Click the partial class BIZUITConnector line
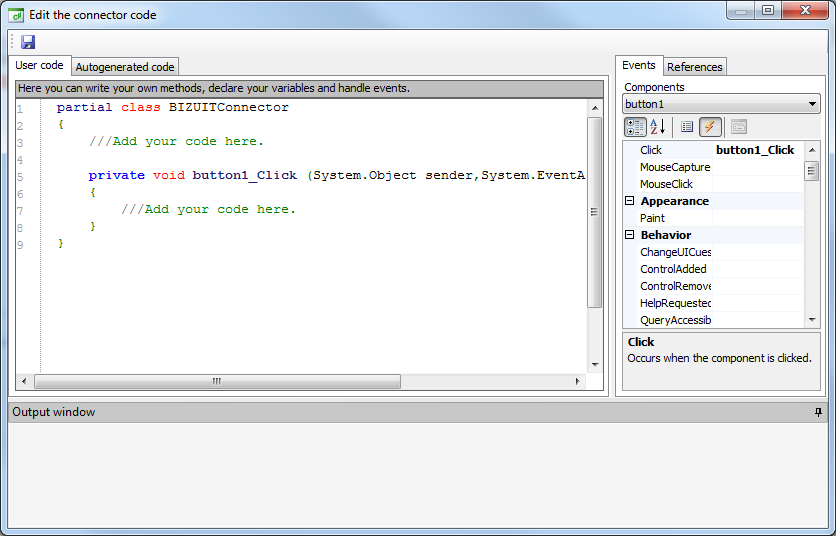Image resolution: width=836 pixels, height=536 pixels. (x=173, y=107)
